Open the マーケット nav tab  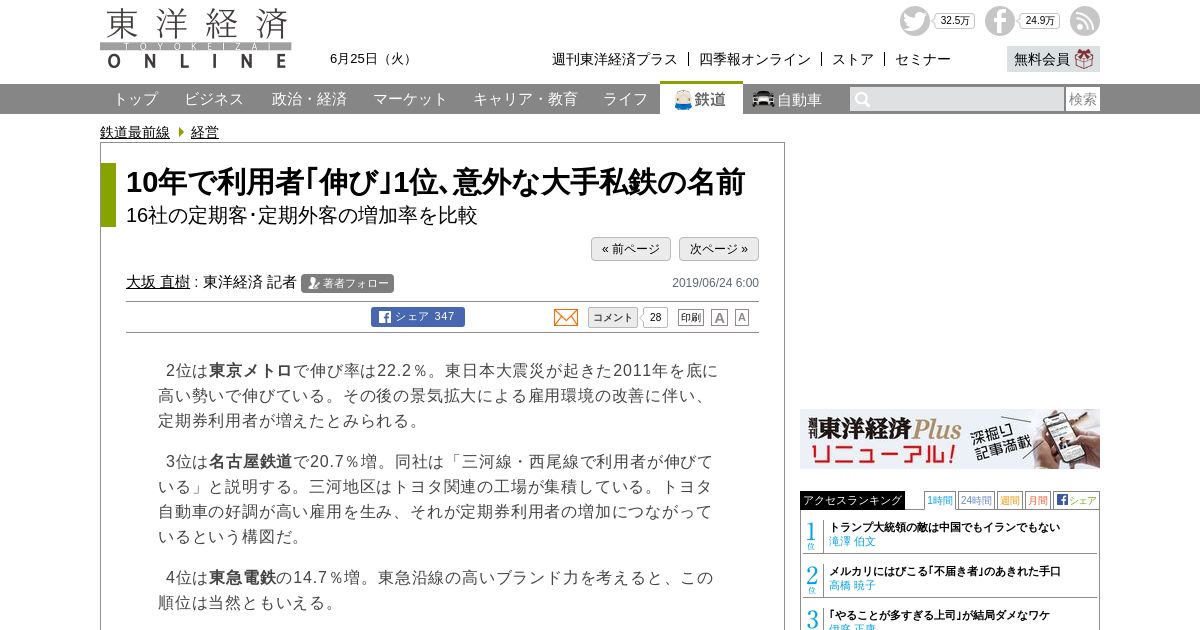[410, 99]
